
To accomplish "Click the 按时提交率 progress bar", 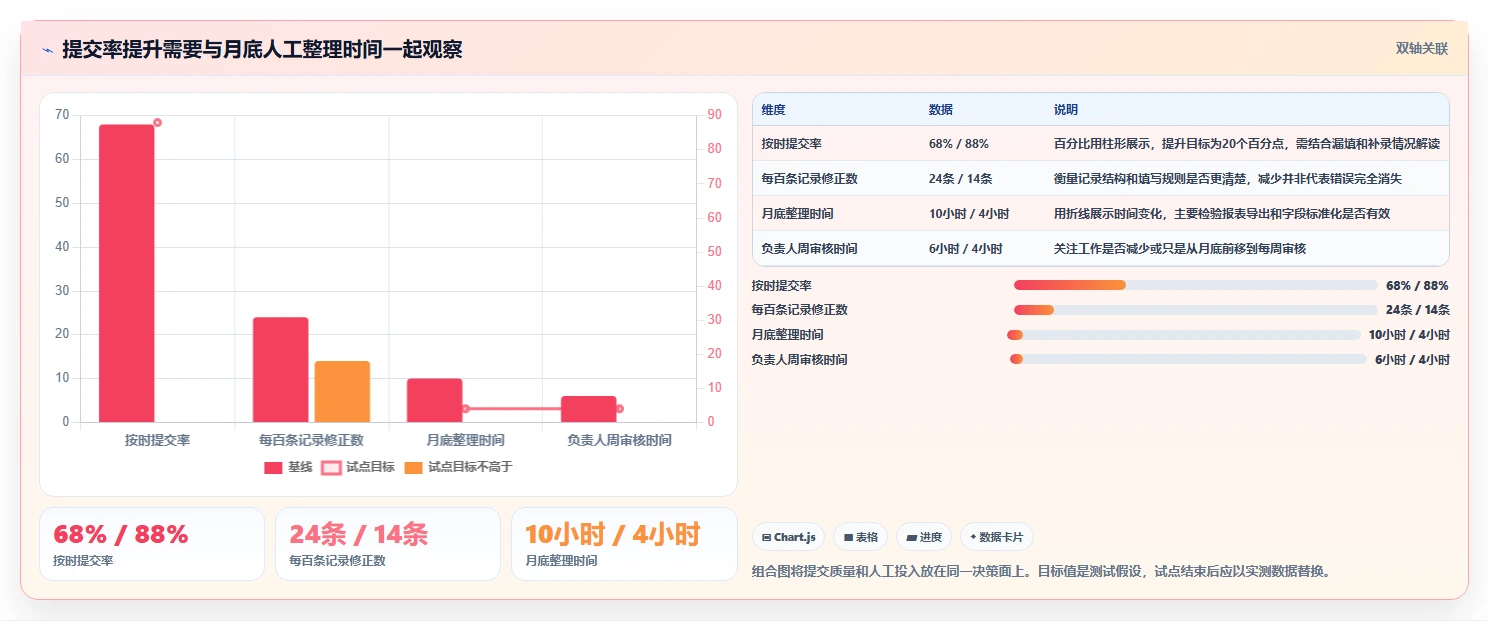I will [1196, 285].
